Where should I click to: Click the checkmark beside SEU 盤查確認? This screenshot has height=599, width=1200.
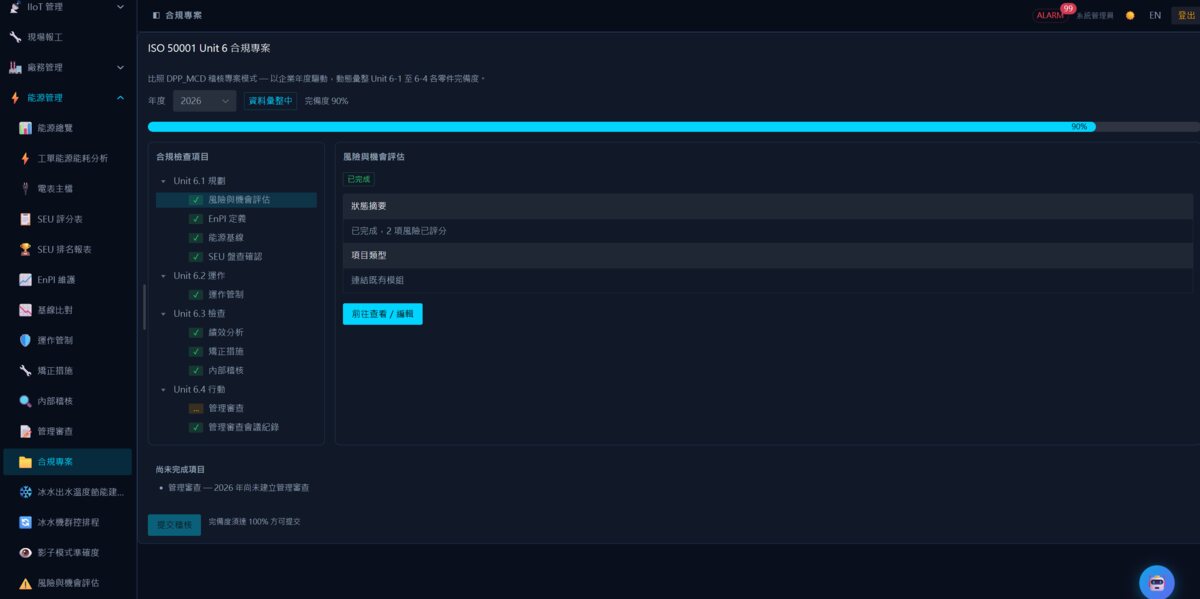click(x=196, y=257)
